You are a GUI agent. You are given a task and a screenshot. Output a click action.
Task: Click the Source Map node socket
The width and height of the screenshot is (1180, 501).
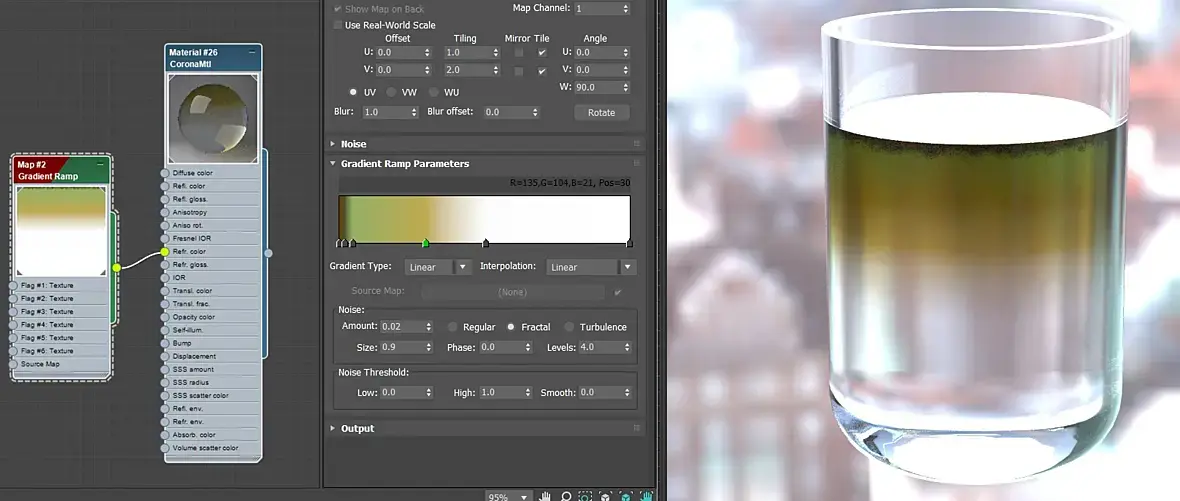point(14,364)
